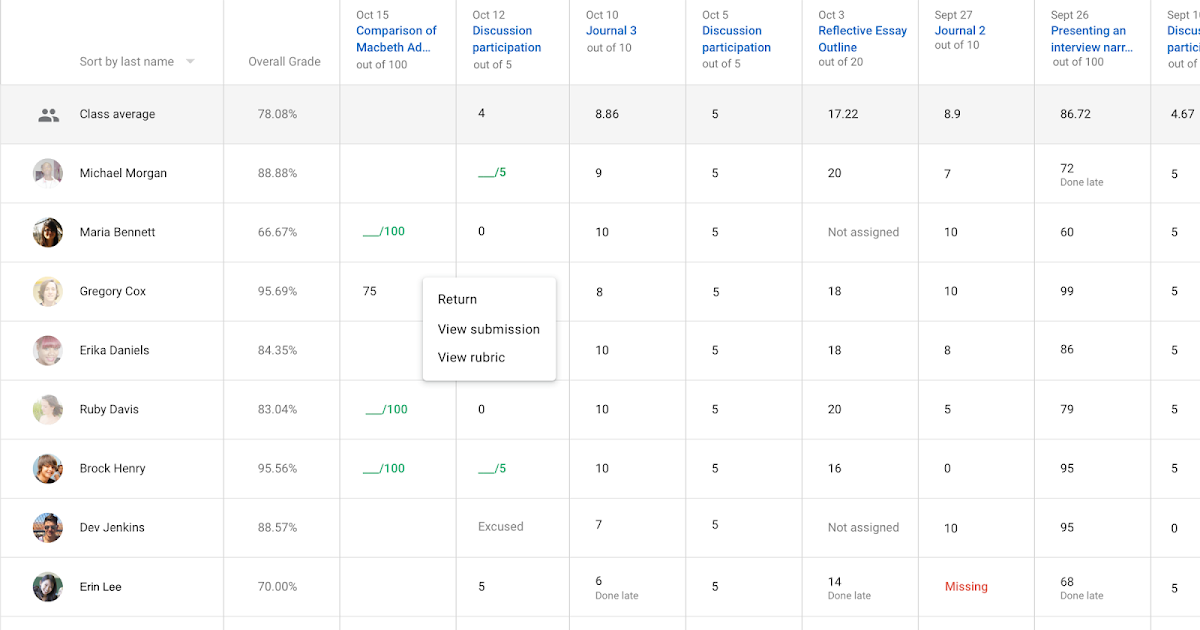Click Erika Daniels' profile avatar
This screenshot has width=1200, height=630.
pos(48,350)
